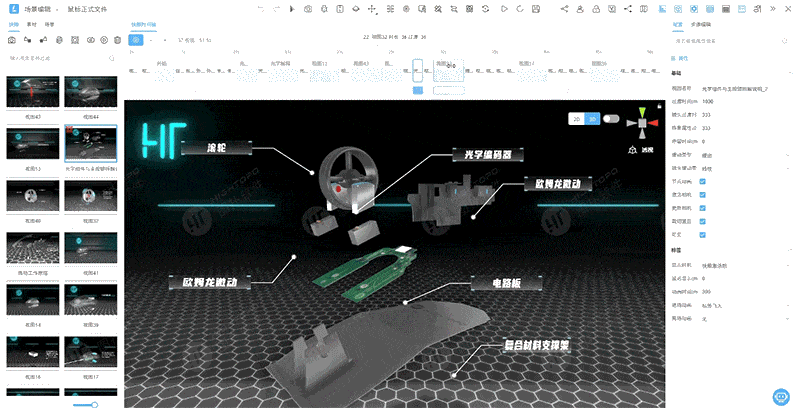
Task: Click the trash delete icon in snapshot toolbar
Action: tap(117, 40)
